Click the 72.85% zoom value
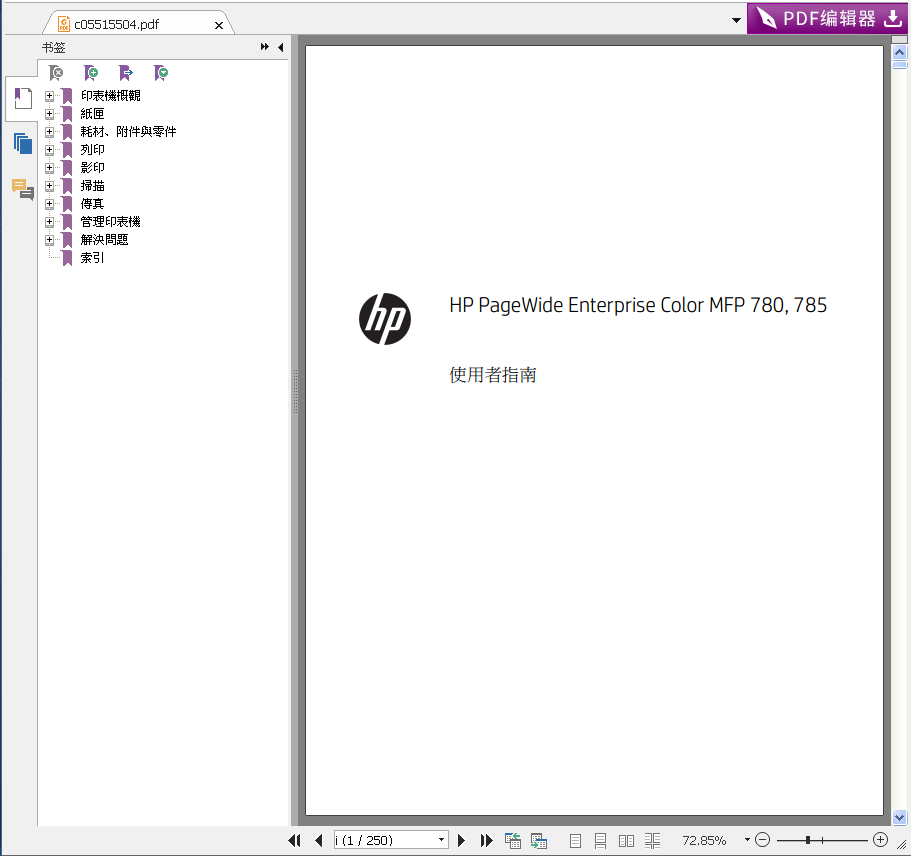Screen dimensions: 911x856 [x=704, y=840]
